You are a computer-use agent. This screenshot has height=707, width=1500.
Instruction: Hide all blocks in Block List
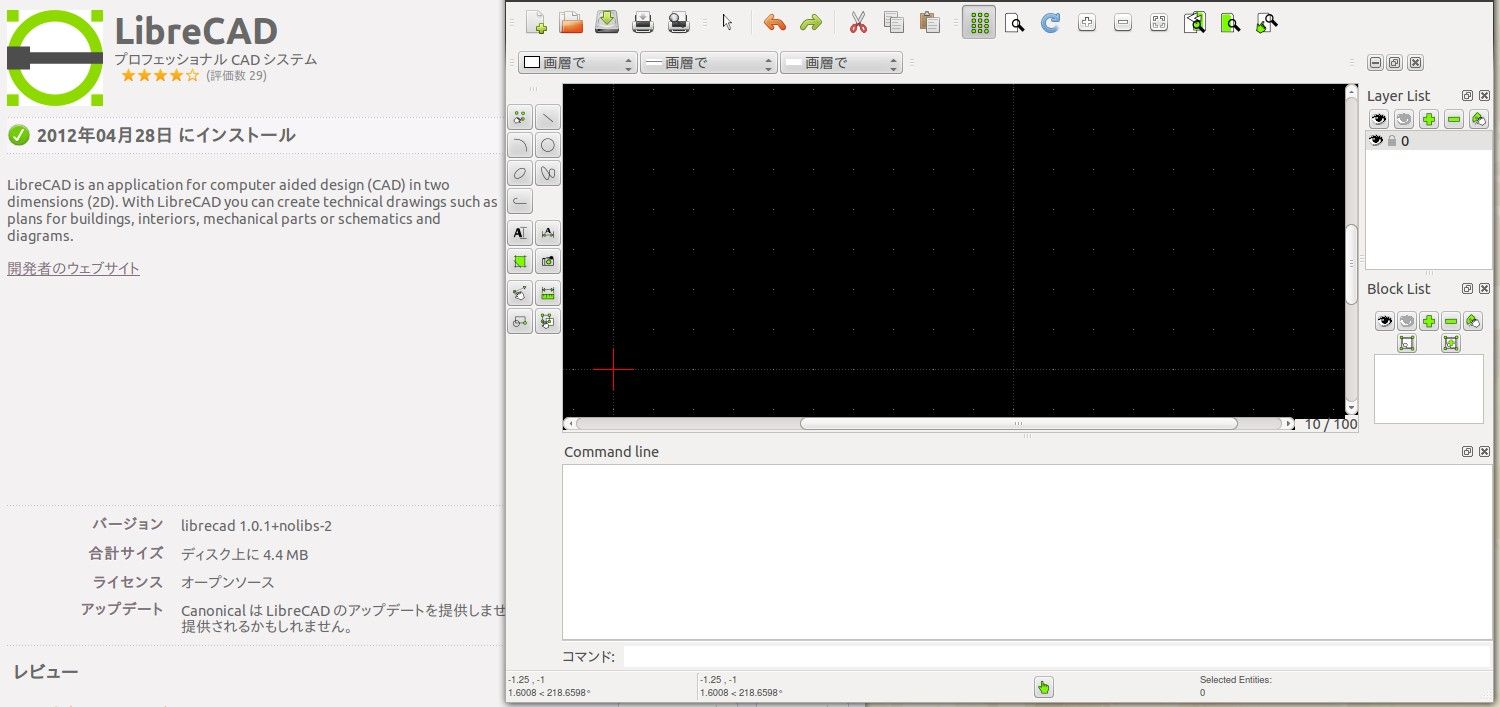click(1406, 322)
